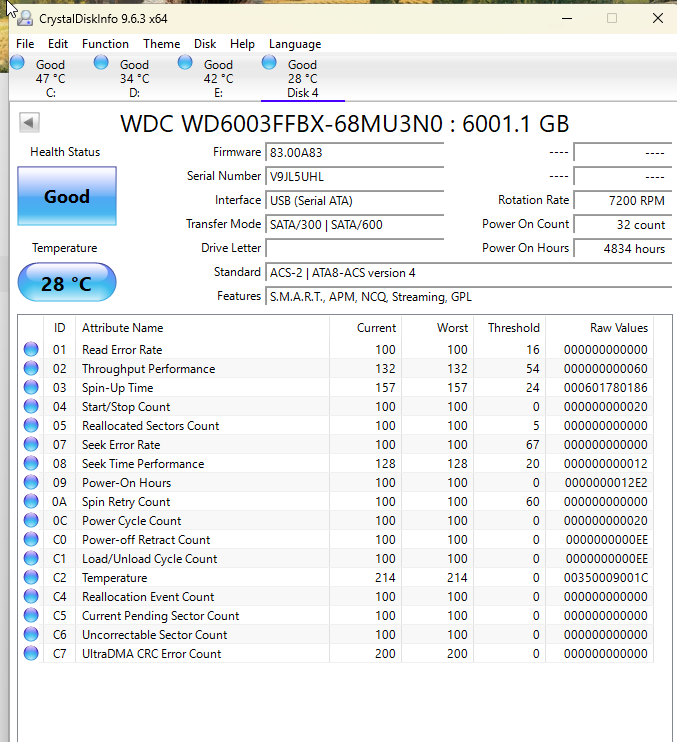Click the Threshold column header
677x742 pixels.
coord(510,328)
